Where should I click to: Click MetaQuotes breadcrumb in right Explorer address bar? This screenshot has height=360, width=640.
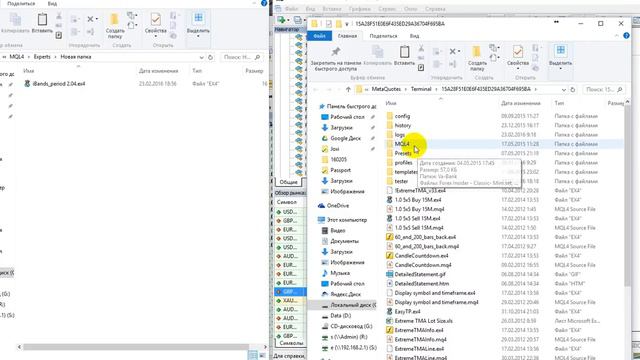point(386,89)
